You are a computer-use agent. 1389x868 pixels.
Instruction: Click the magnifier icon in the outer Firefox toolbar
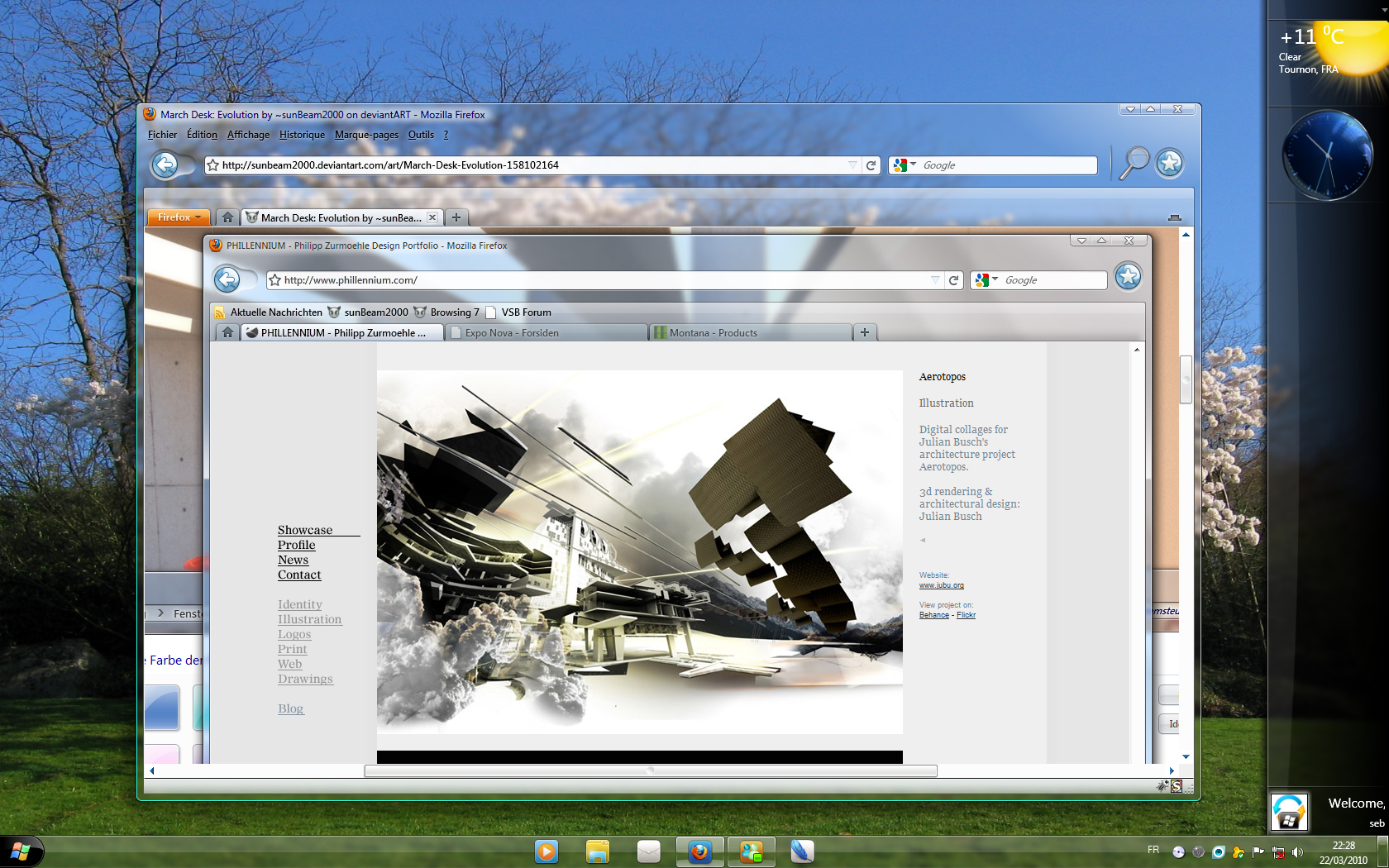click(x=1134, y=163)
